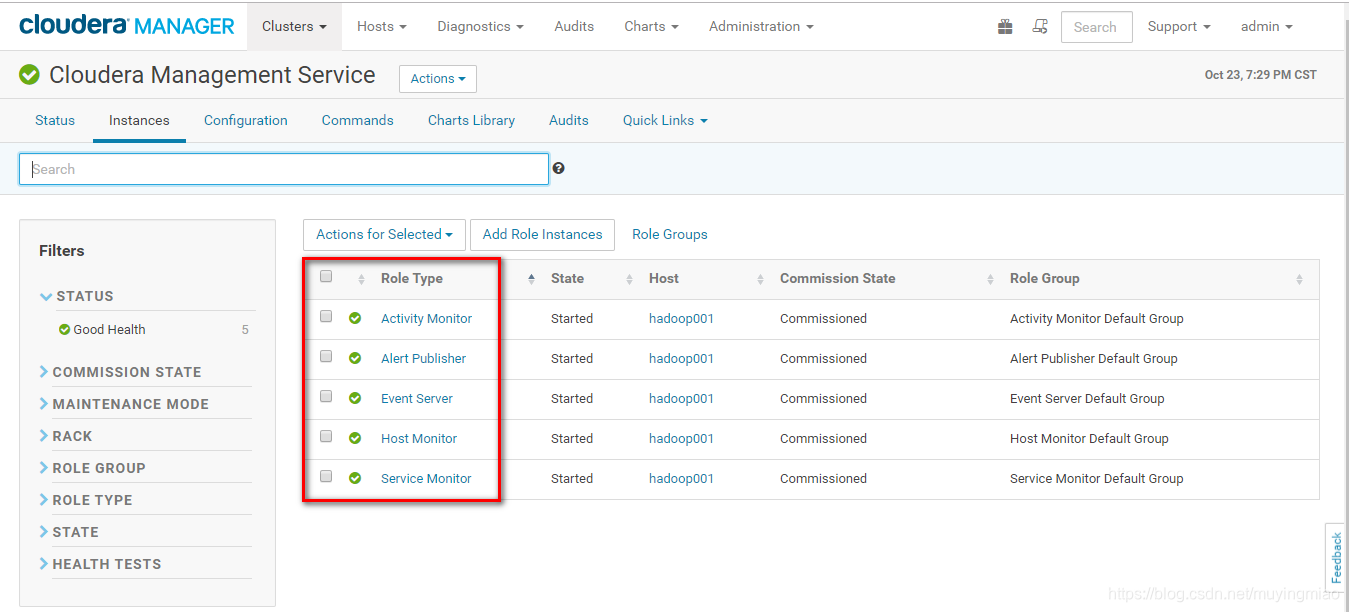Screen dimensions: 1349x612
Task: Click Service Monitor green health icon
Action: click(355, 478)
